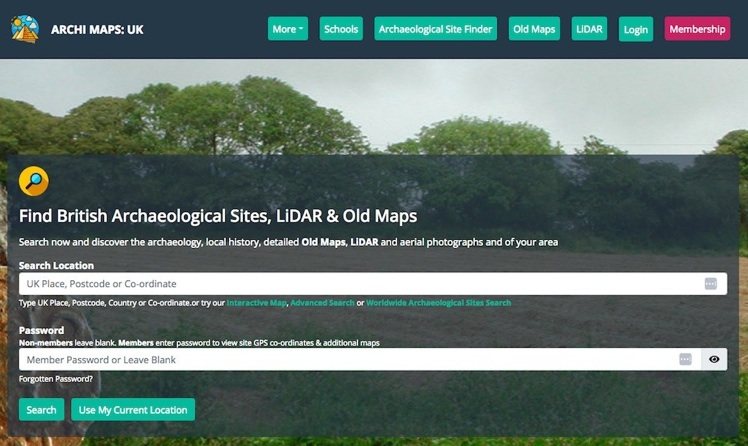Focus the UK Place search location field
Screen dimensions: 748x446
(360, 284)
